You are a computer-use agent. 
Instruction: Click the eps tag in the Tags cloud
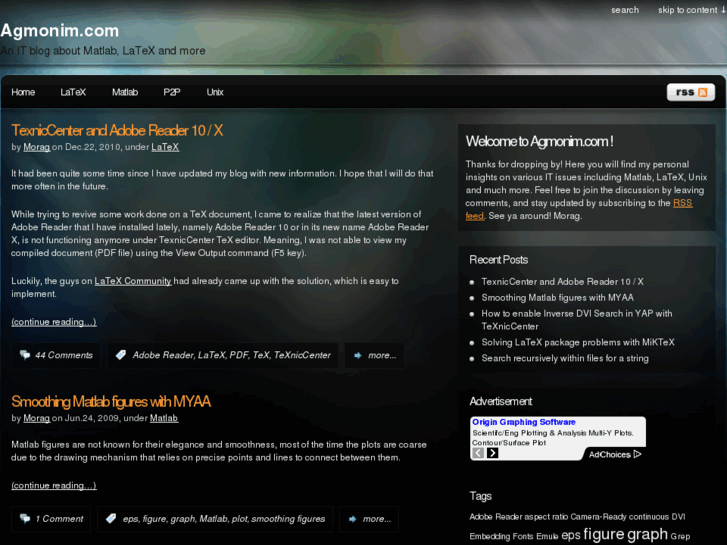571,536
